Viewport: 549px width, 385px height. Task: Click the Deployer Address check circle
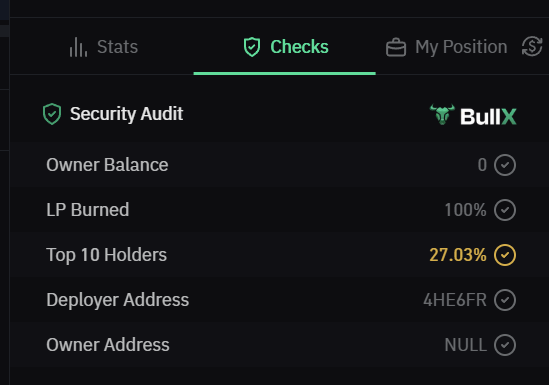505,300
